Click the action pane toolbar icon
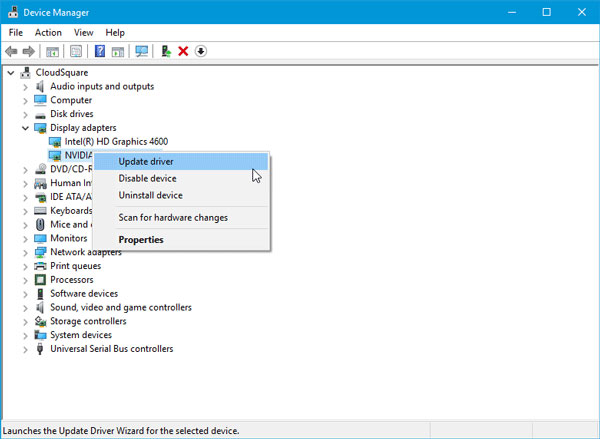The height and width of the screenshot is (439, 600). coord(118,51)
